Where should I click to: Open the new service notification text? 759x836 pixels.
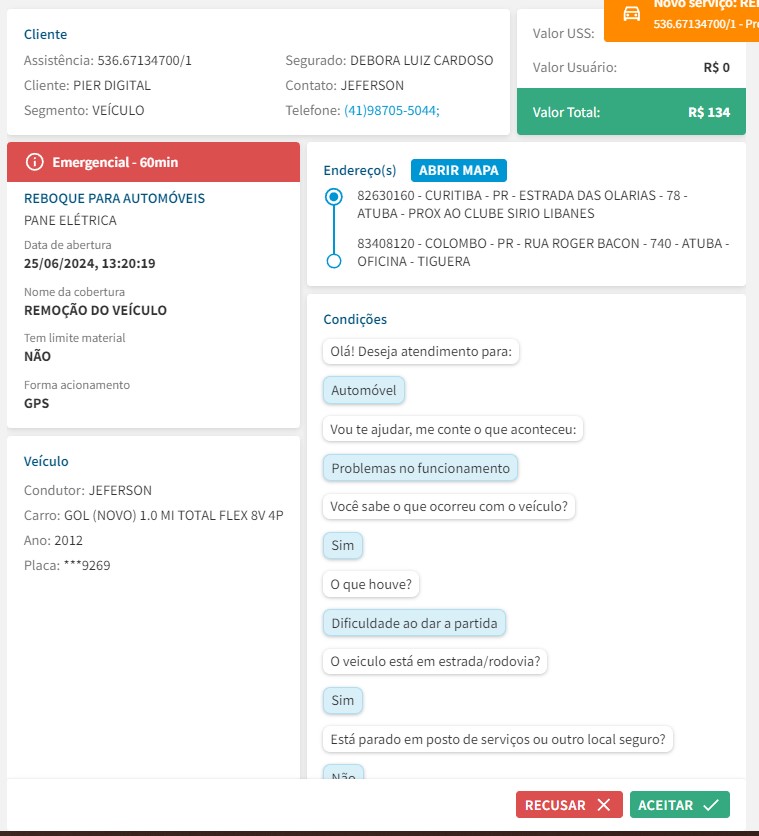point(705,14)
